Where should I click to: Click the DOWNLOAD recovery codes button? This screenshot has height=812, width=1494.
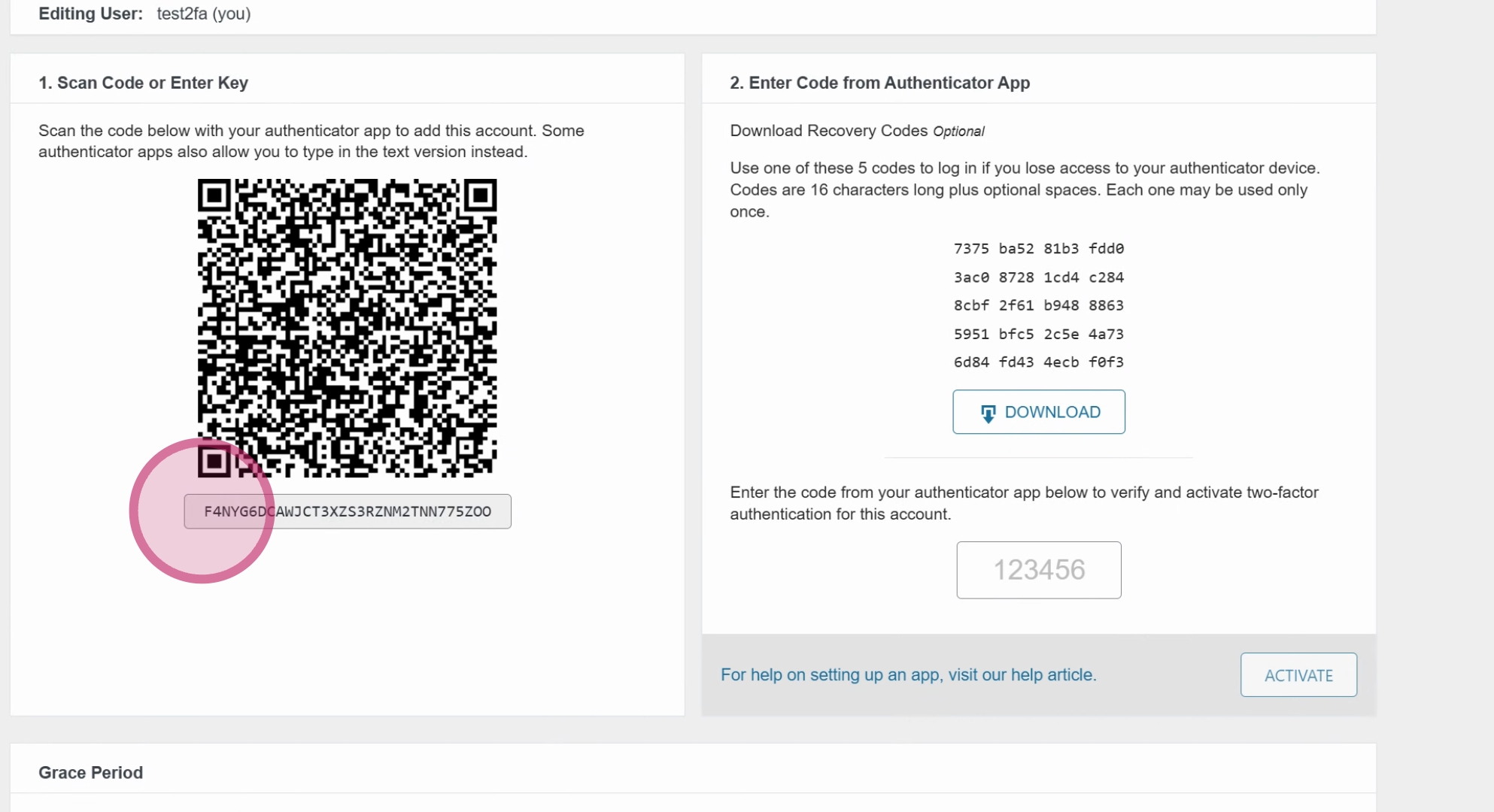tap(1039, 411)
